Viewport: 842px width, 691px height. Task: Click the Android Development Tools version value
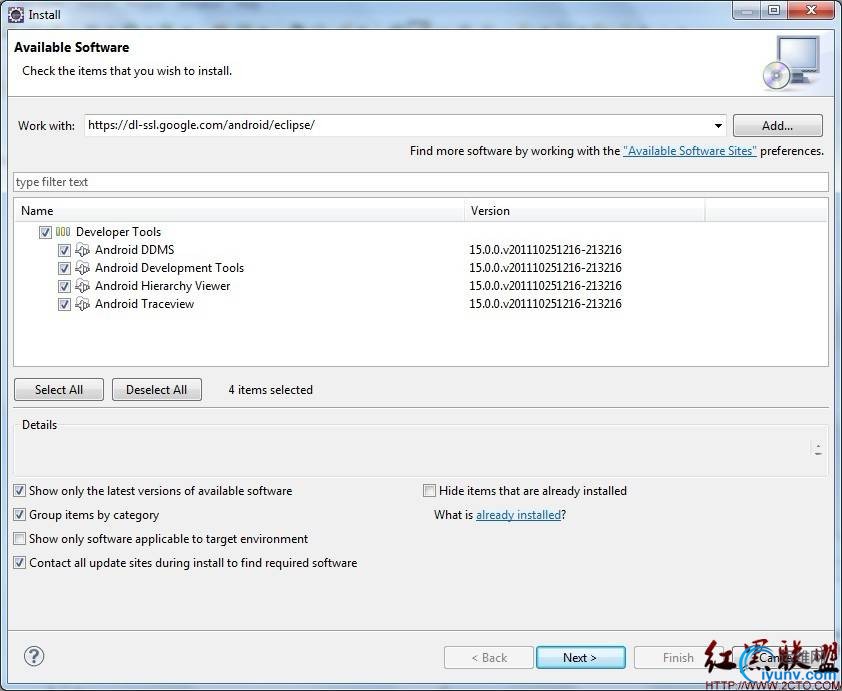pos(545,268)
